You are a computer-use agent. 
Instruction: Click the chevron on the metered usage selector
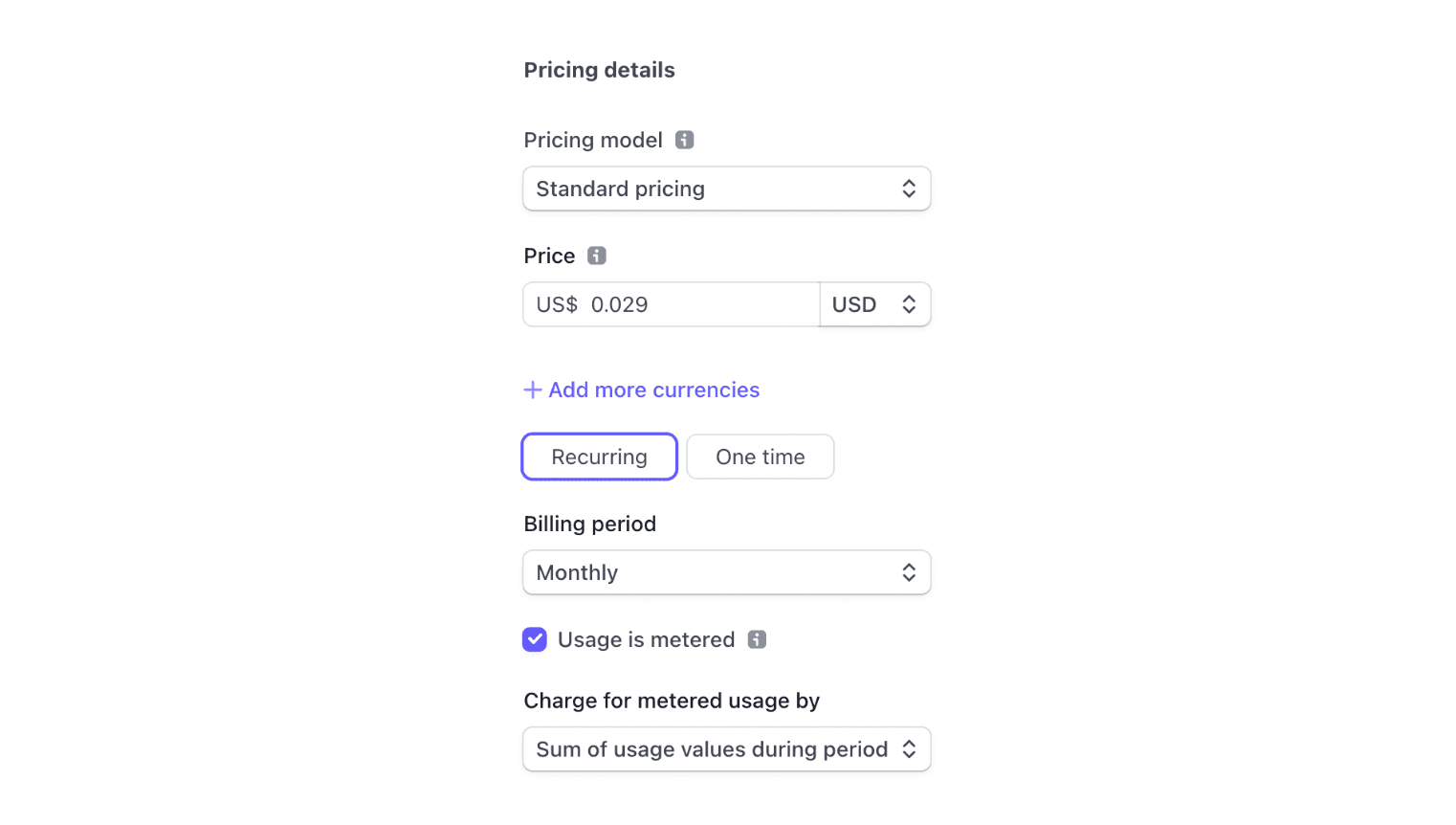(909, 749)
